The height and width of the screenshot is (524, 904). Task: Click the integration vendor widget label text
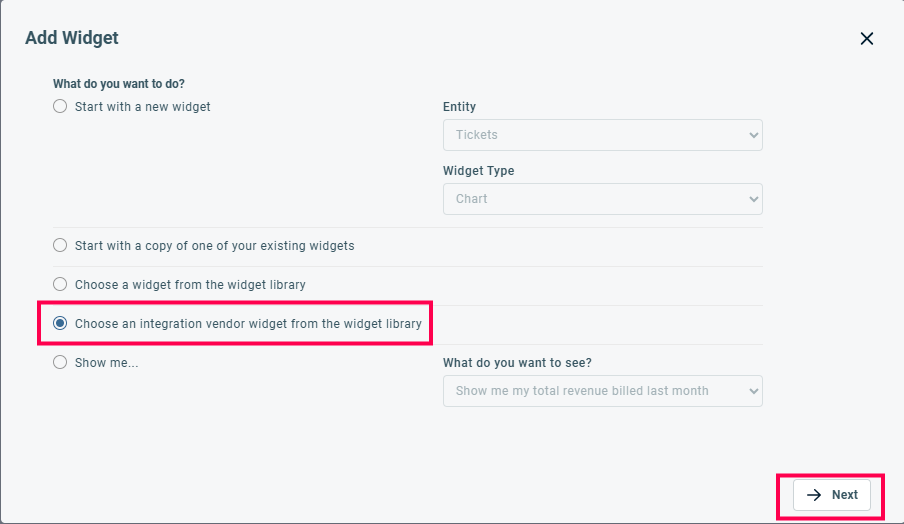(x=248, y=323)
